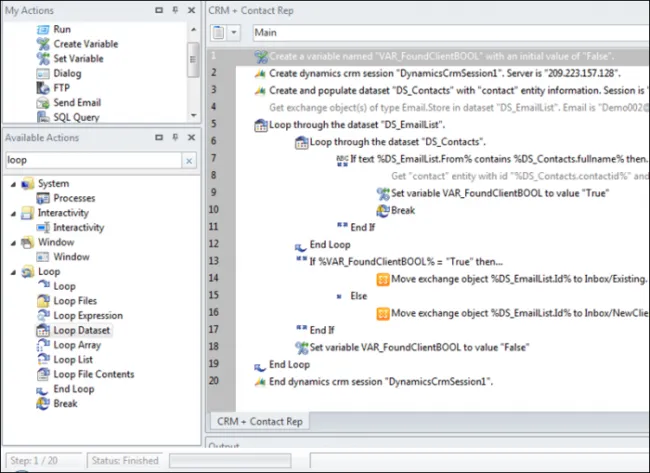
Task: Click the dynamics crm icon on step 2
Action: click(x=260, y=74)
